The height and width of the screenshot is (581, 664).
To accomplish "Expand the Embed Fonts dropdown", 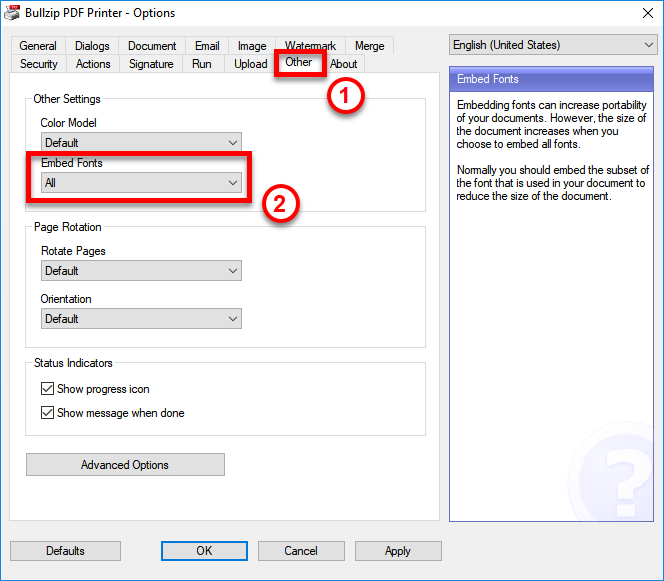I will click(x=141, y=183).
